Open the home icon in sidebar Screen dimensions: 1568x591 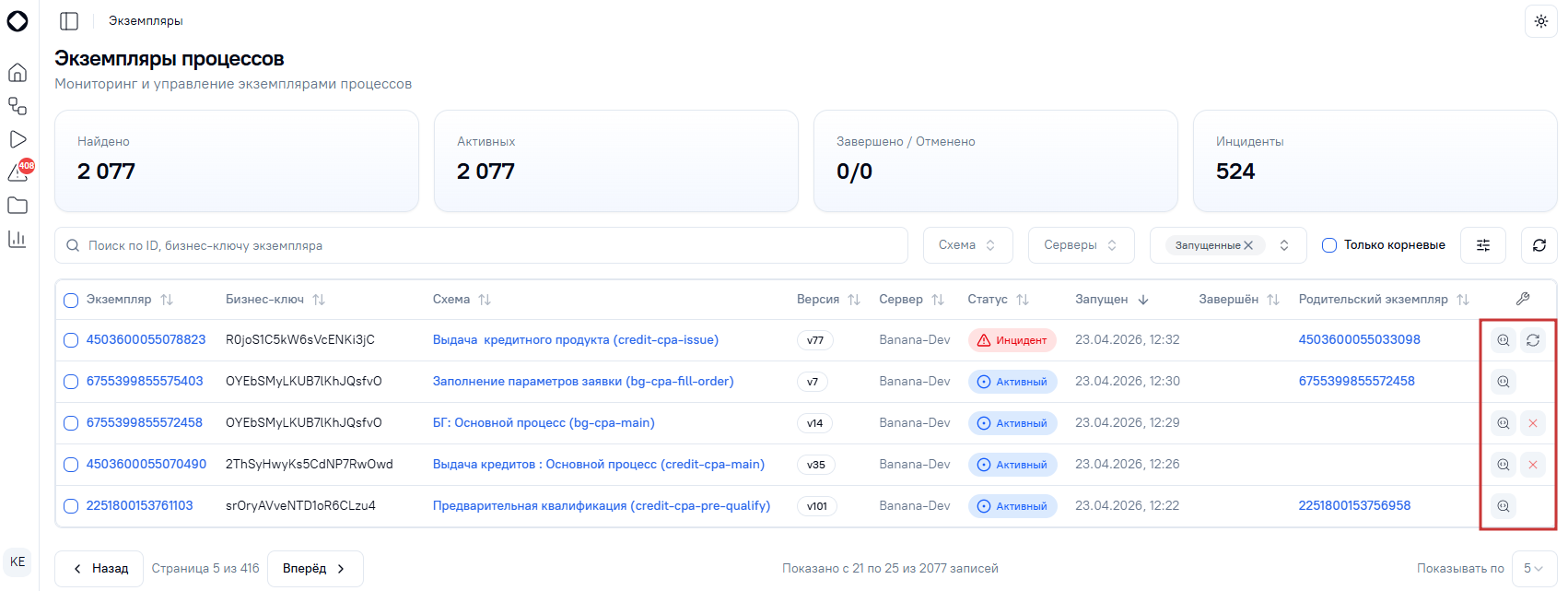18,73
